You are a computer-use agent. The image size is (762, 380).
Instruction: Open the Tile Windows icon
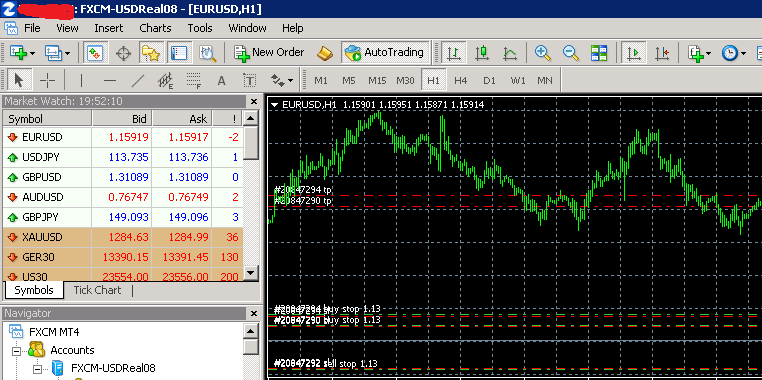tap(599, 52)
